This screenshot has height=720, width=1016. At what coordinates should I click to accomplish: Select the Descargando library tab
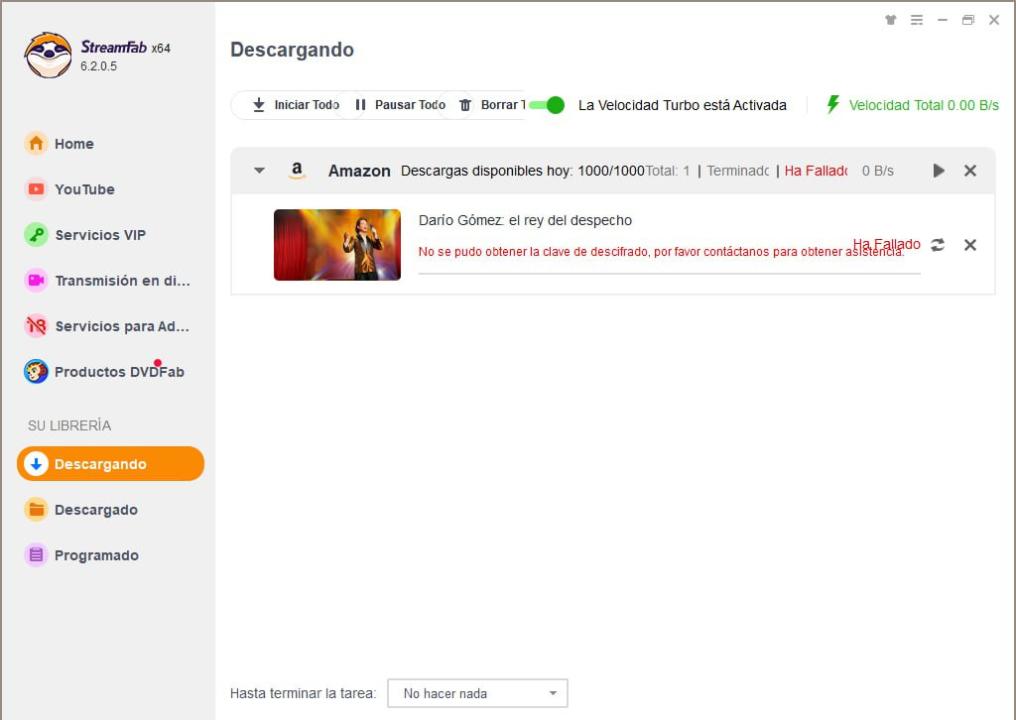pos(110,464)
